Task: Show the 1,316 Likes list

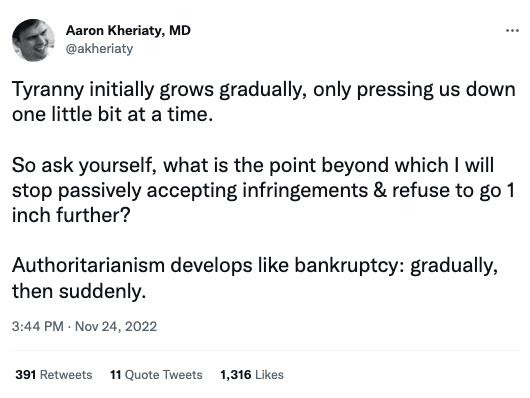Action: pyautogui.click(x=252, y=375)
